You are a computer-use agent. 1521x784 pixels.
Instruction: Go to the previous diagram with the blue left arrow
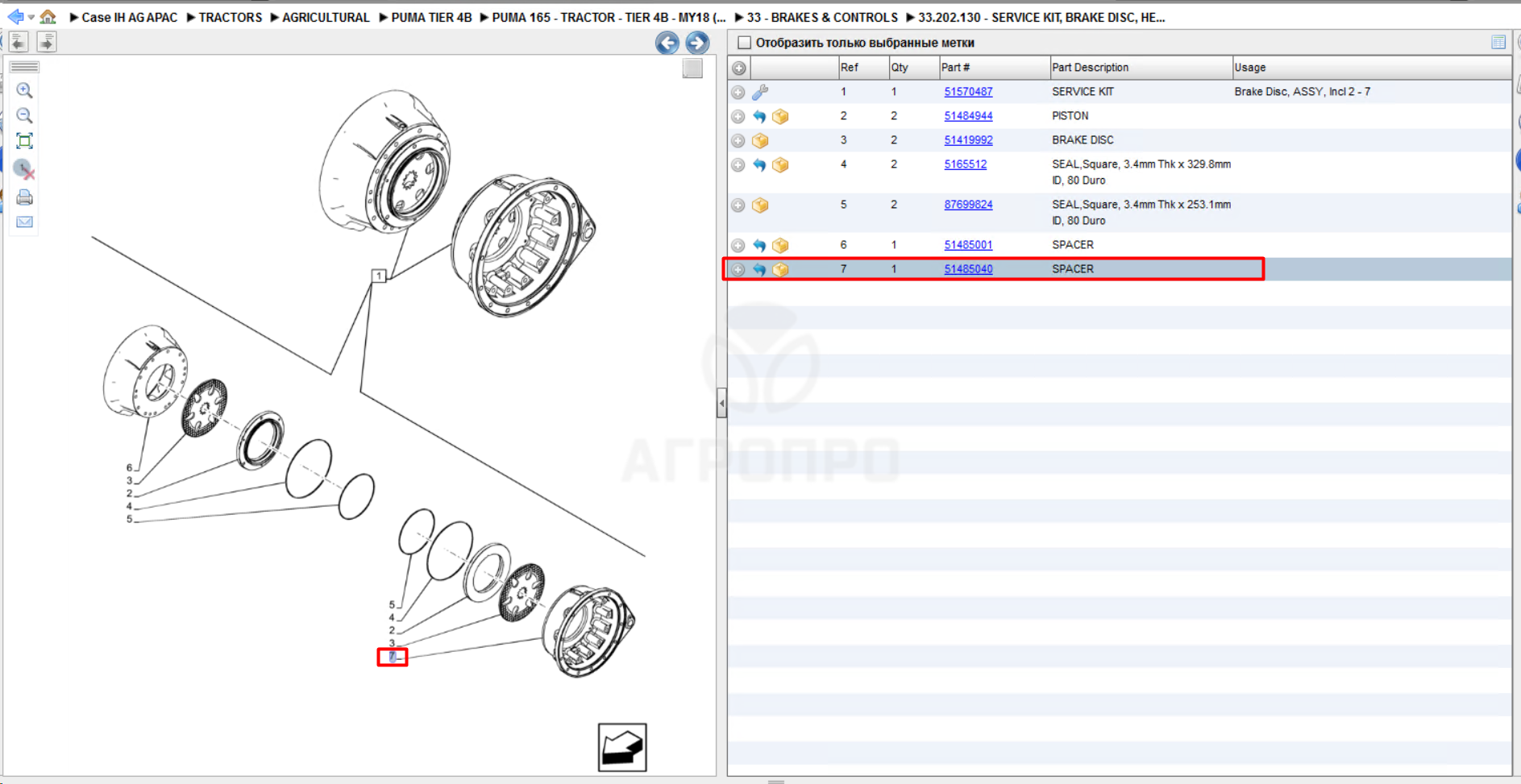(x=667, y=43)
